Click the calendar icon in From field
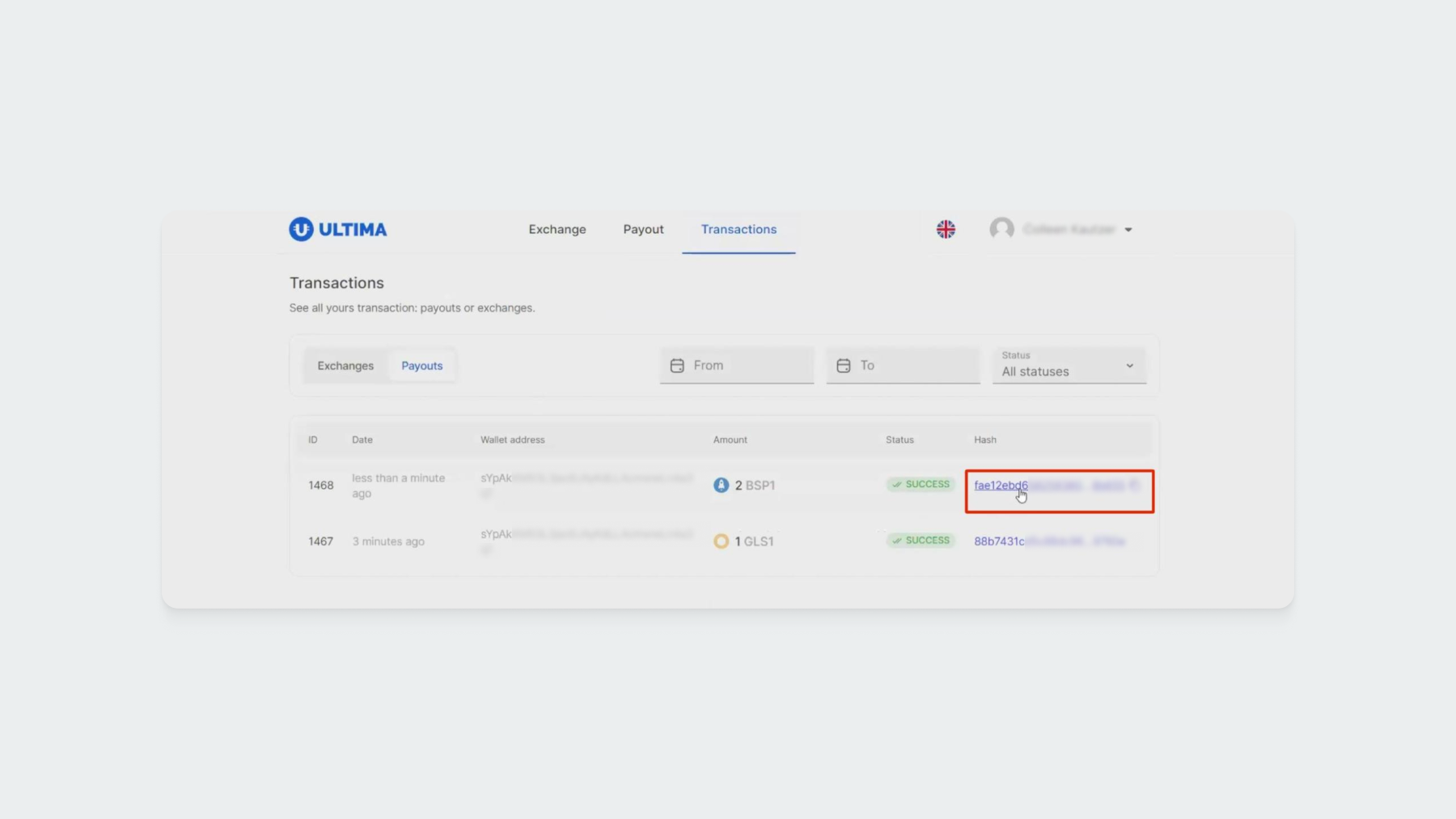Viewport: 1456px width, 819px height. [677, 366]
